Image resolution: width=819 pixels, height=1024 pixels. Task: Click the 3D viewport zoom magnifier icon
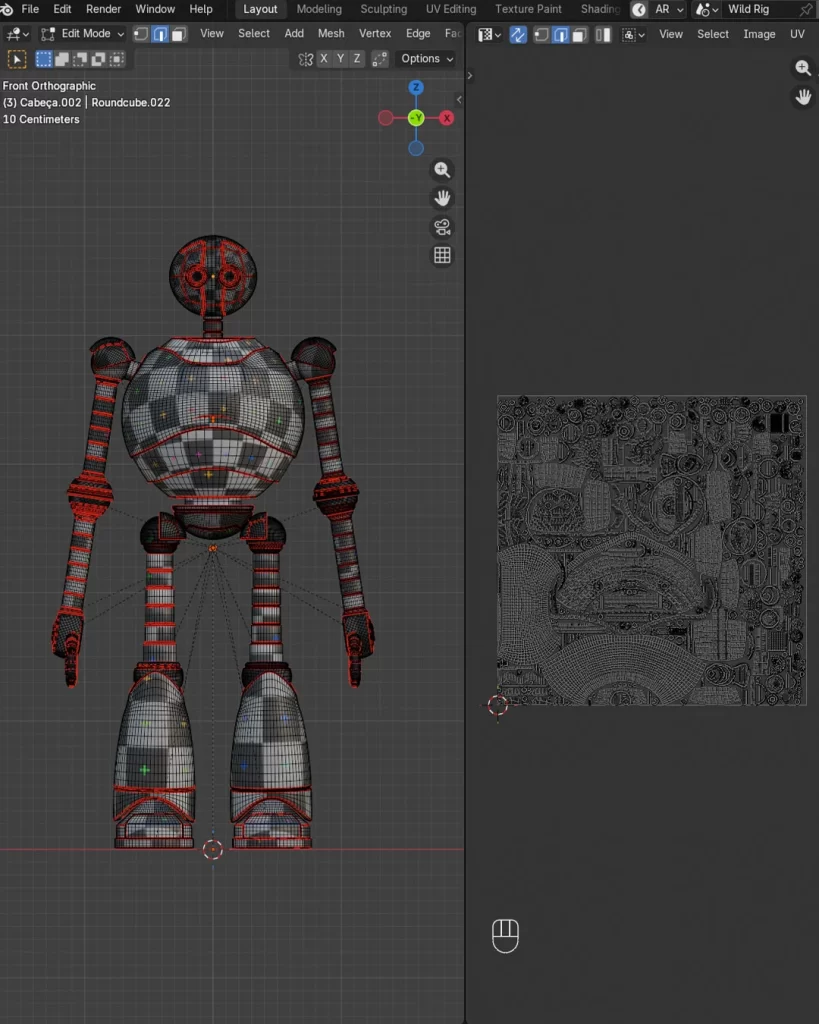pos(442,170)
